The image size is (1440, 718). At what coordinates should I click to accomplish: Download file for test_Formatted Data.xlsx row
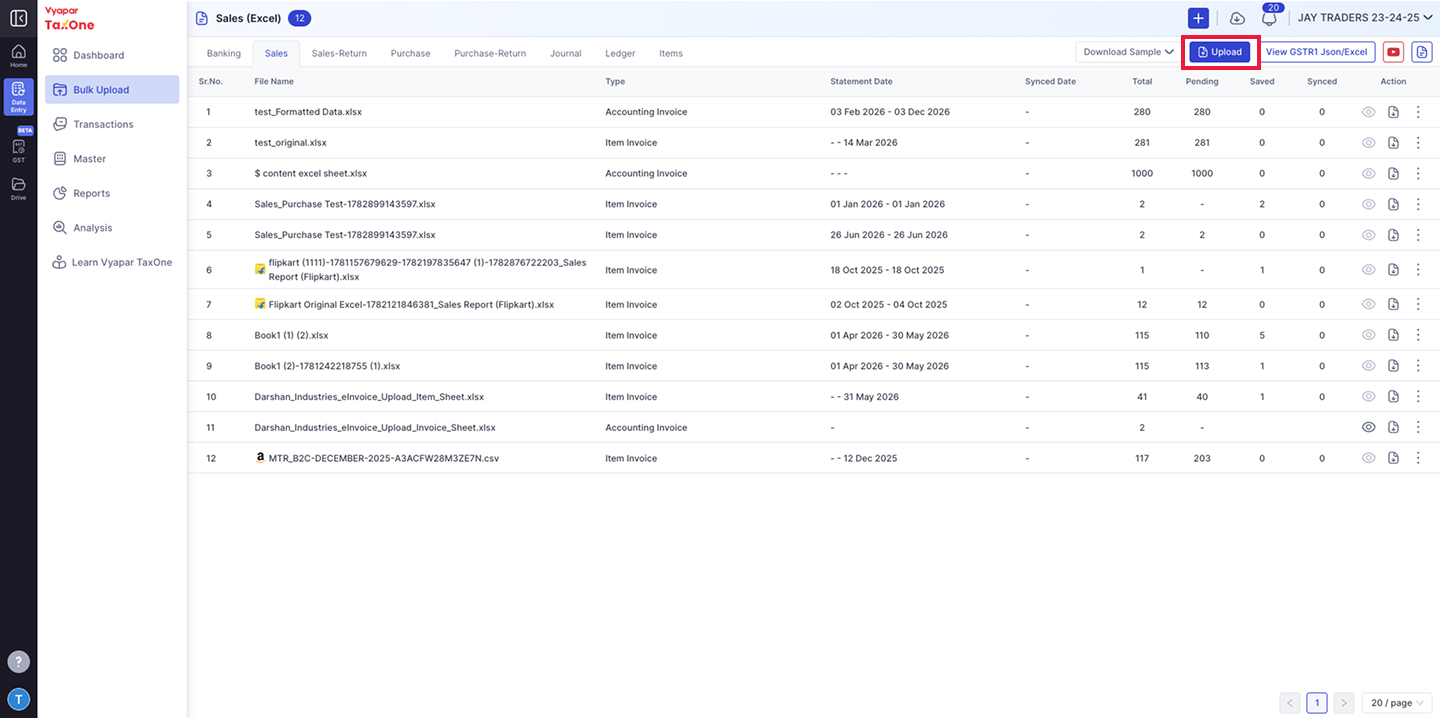tap(1393, 112)
